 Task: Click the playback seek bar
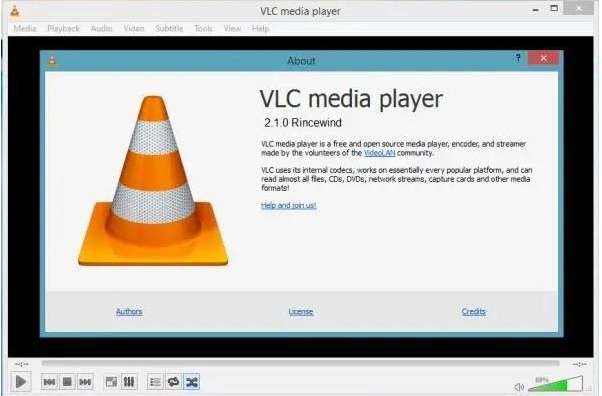(x=300, y=363)
